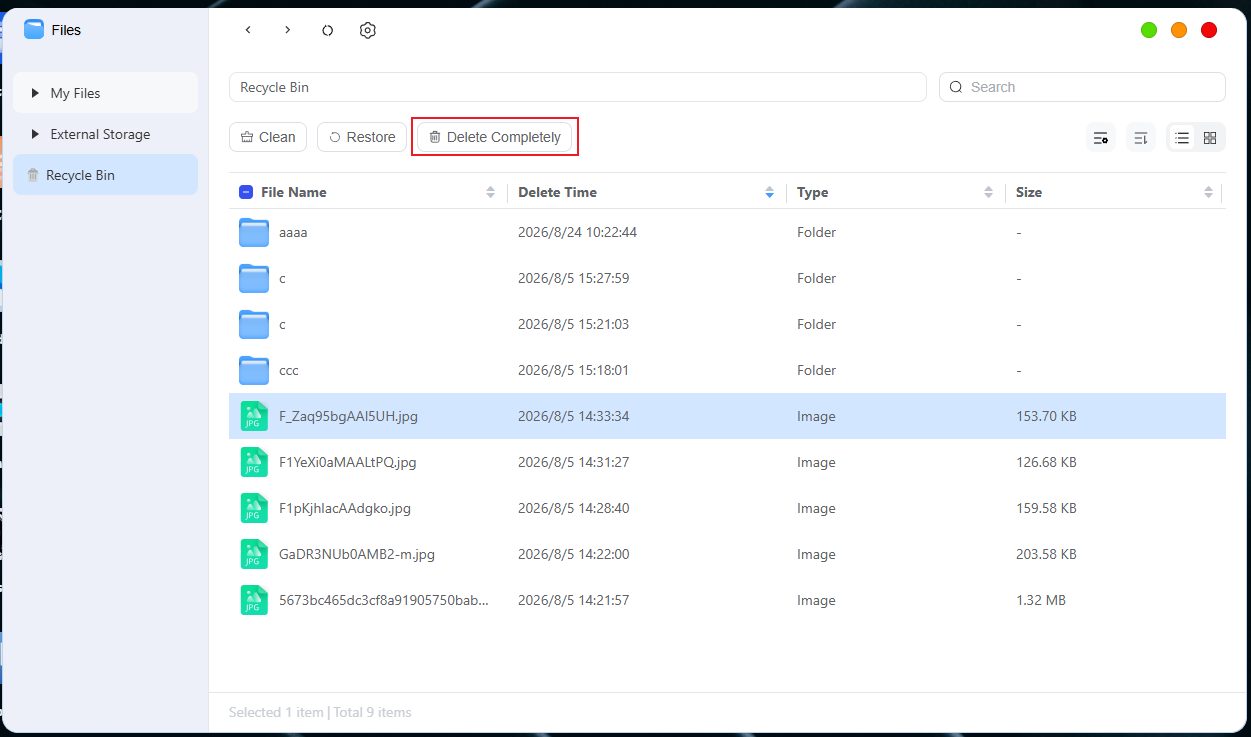Click the refresh icon in the top bar
The image size is (1251, 737).
pos(327,30)
